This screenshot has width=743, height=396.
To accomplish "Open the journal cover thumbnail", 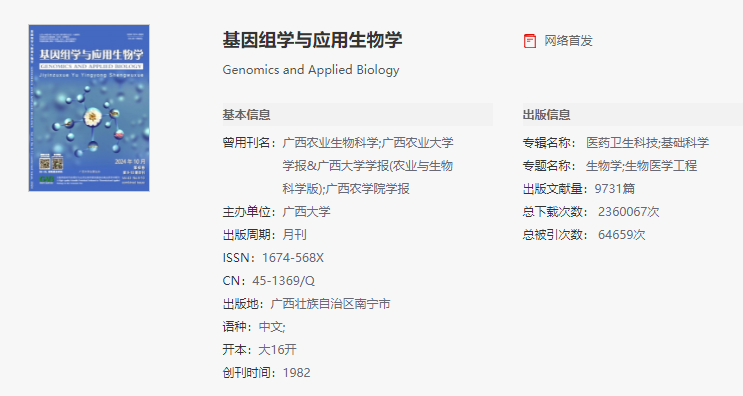I will click(x=89, y=108).
